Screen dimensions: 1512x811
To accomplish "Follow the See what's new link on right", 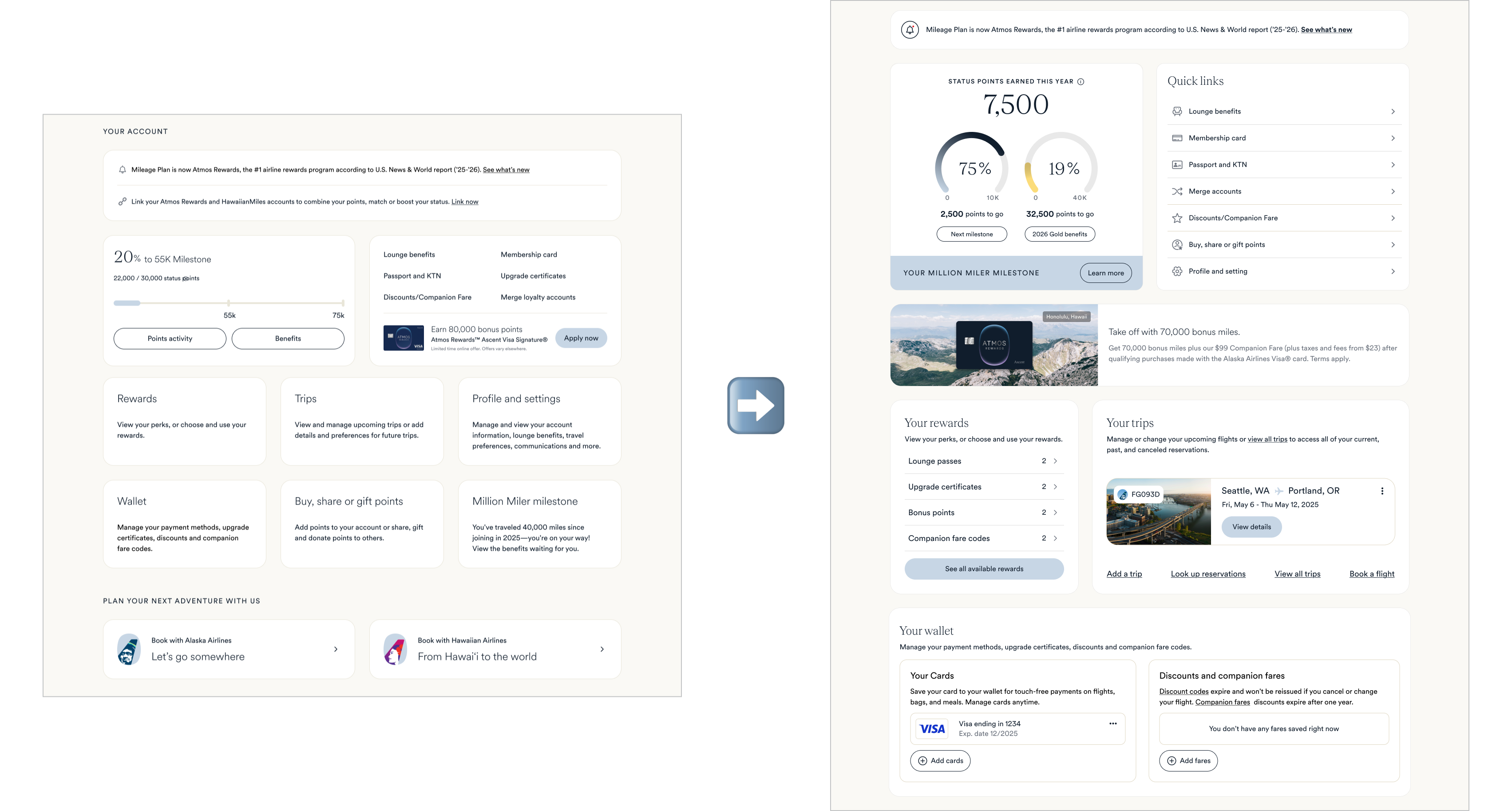I will 1326,29.
